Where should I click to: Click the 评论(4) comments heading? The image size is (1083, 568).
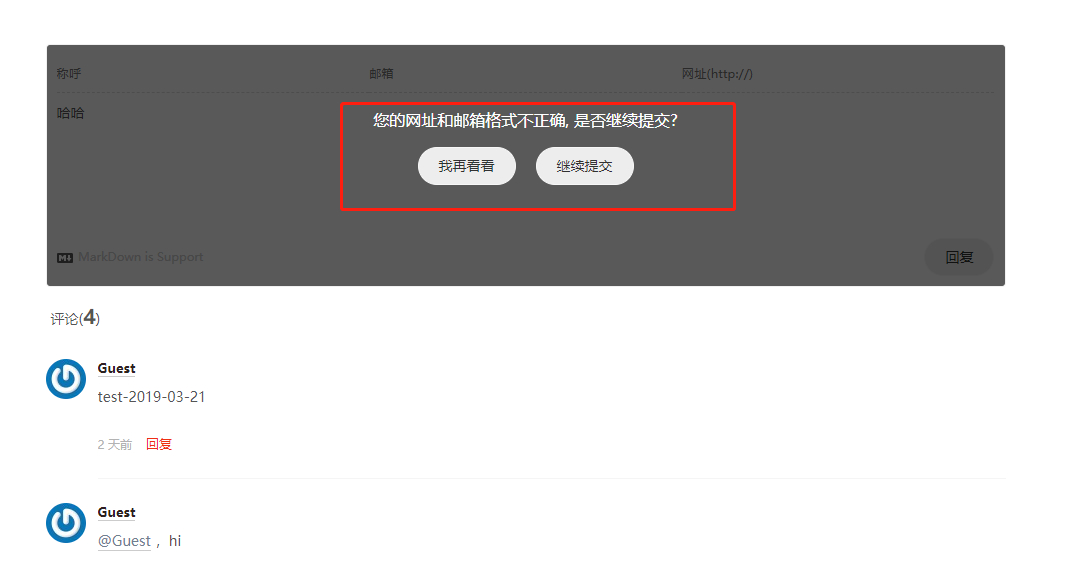pos(75,318)
